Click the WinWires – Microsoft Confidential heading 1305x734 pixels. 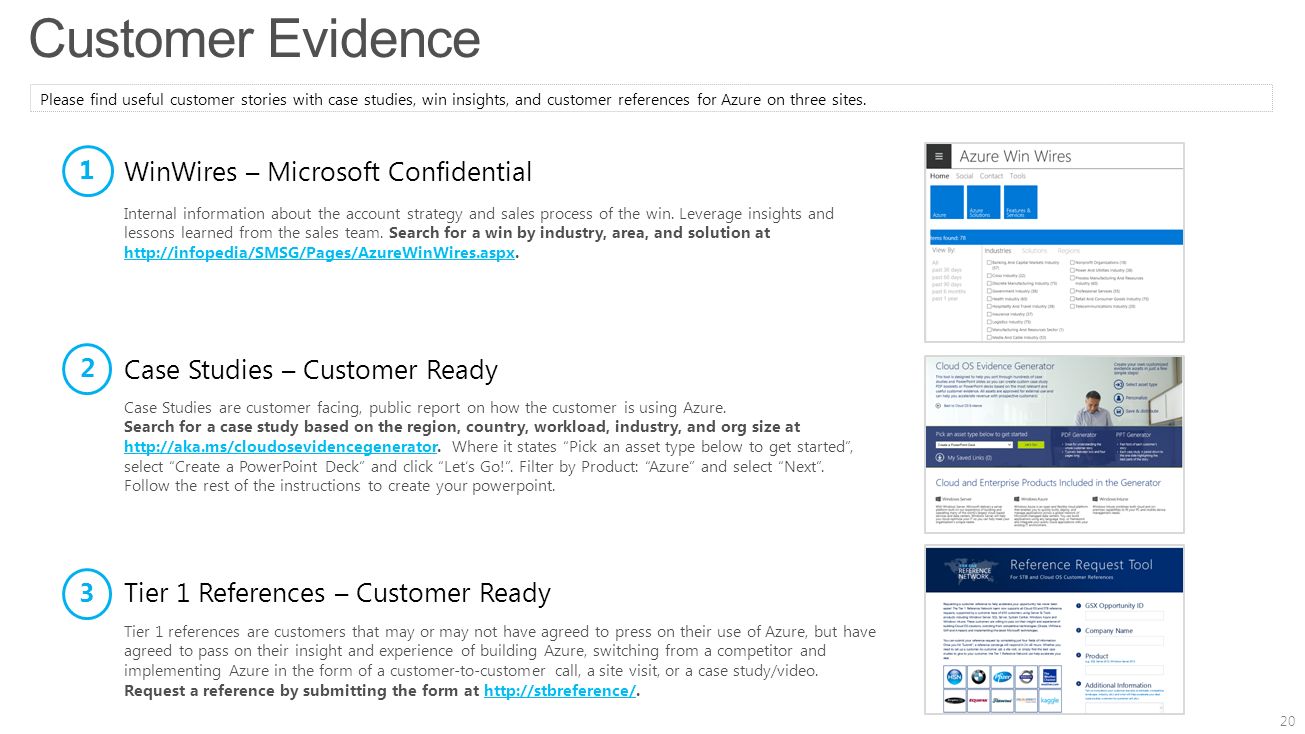tap(328, 171)
